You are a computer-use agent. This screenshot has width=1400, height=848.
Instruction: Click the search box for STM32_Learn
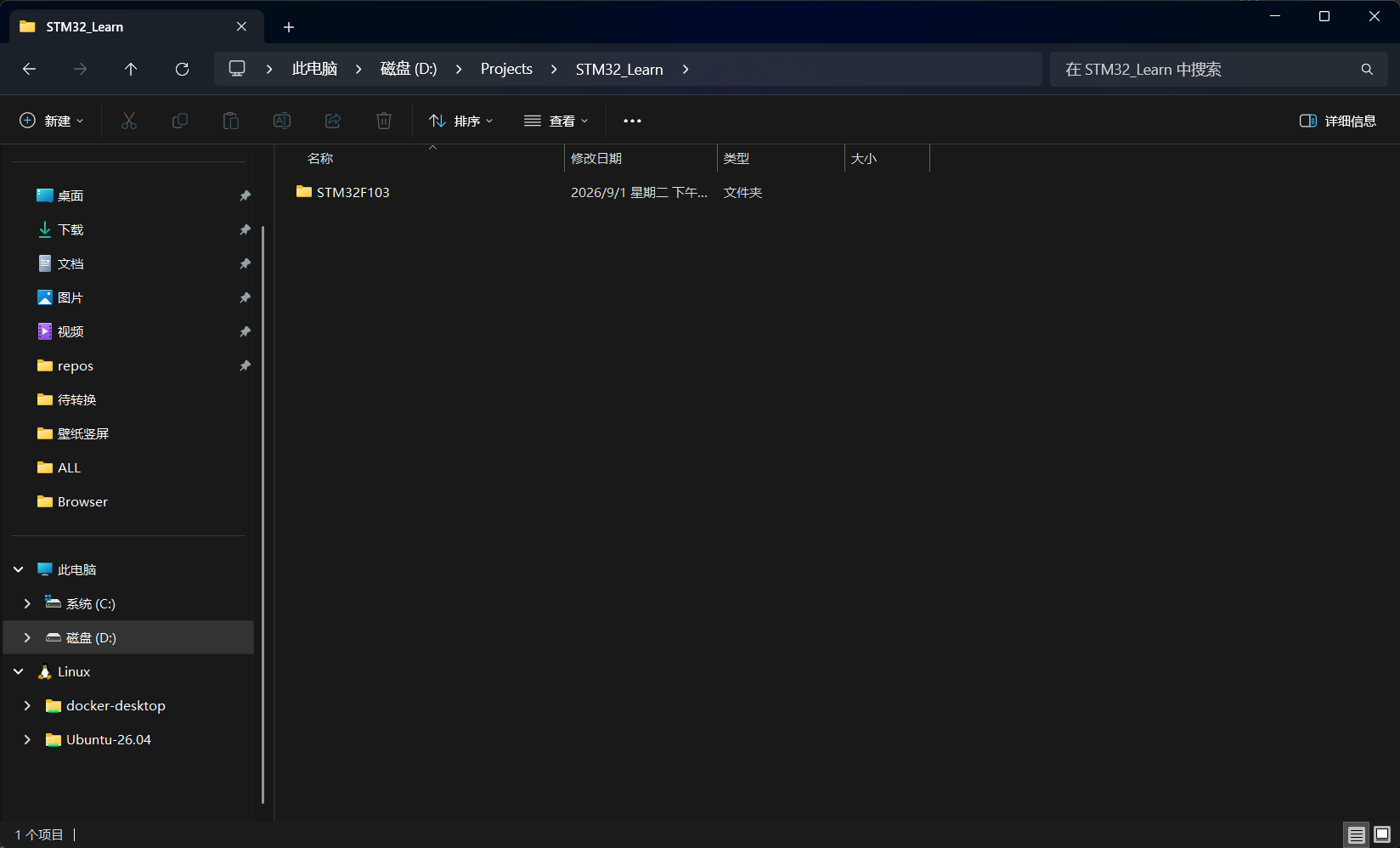point(1219,69)
